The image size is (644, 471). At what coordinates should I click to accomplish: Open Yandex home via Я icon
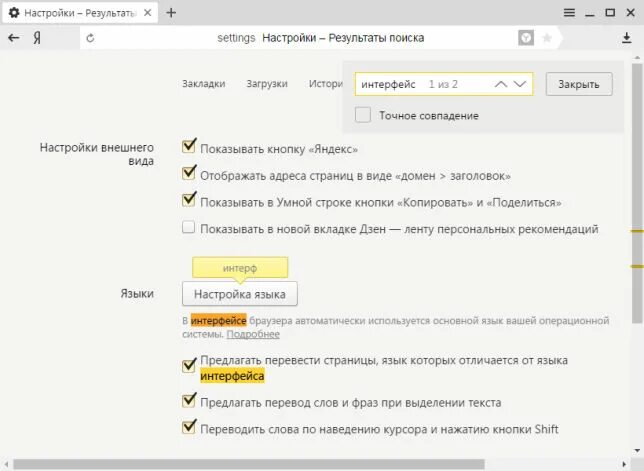(37, 38)
